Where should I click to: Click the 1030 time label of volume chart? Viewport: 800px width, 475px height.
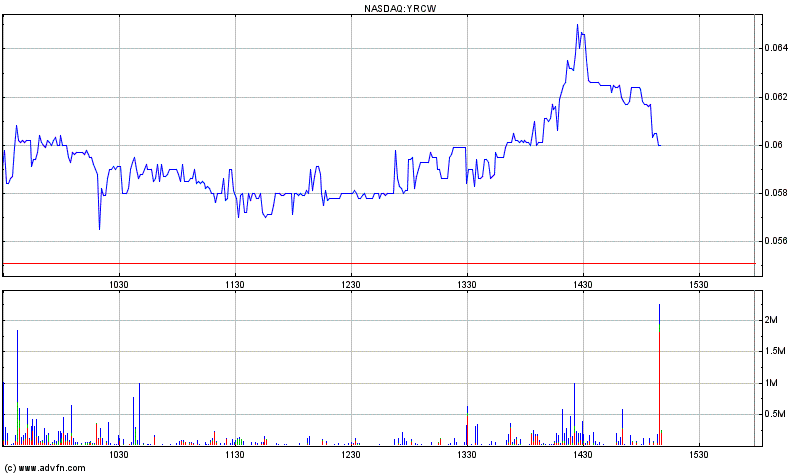point(119,454)
